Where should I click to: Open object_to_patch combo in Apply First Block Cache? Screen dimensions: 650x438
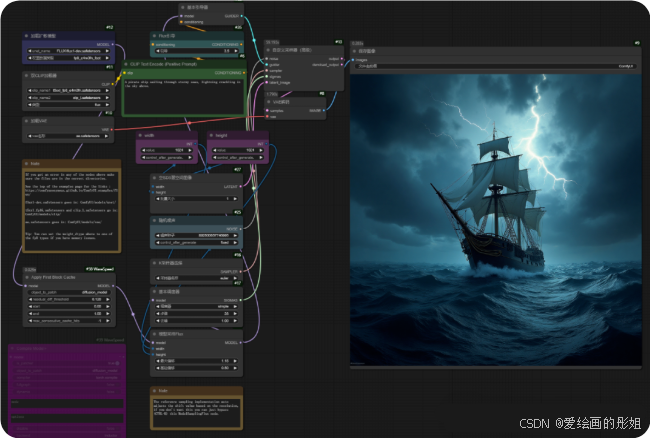pyautogui.click(x=69, y=292)
